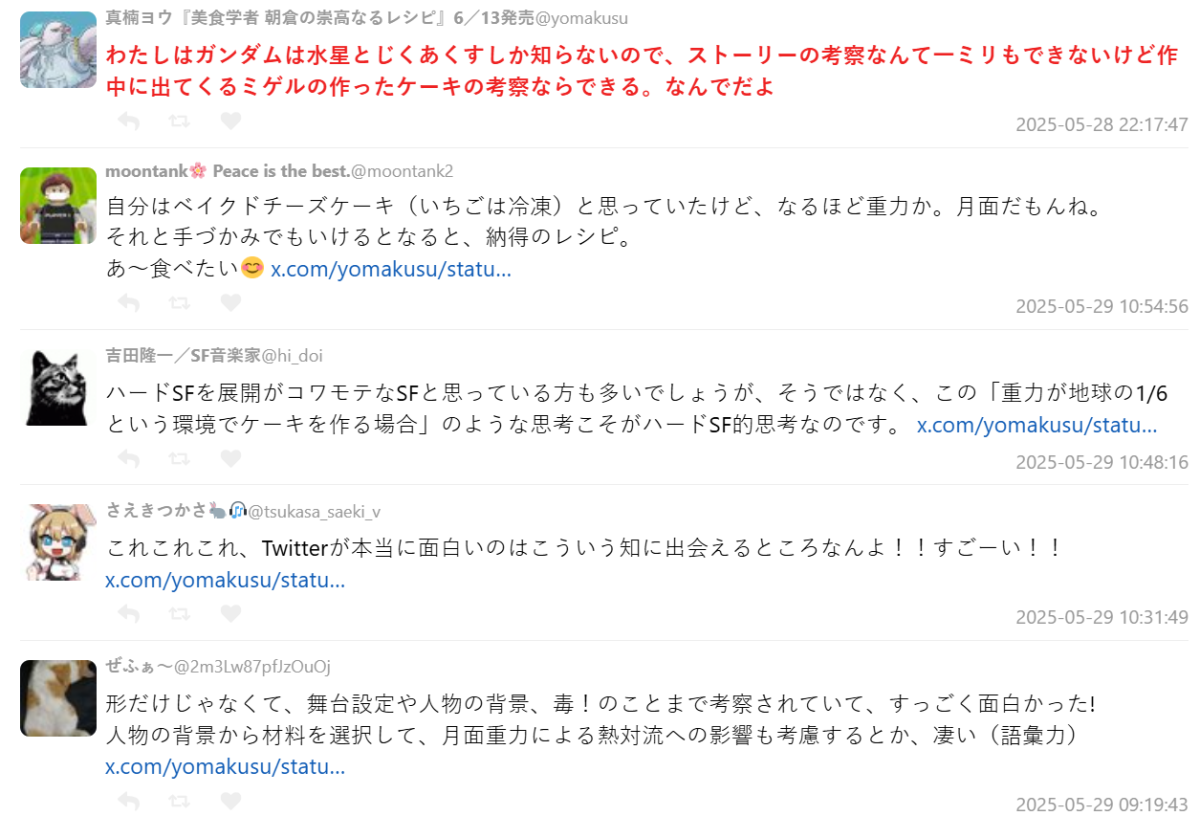
Task: Open x.com link in moontank2's tweet
Action: tap(391, 269)
